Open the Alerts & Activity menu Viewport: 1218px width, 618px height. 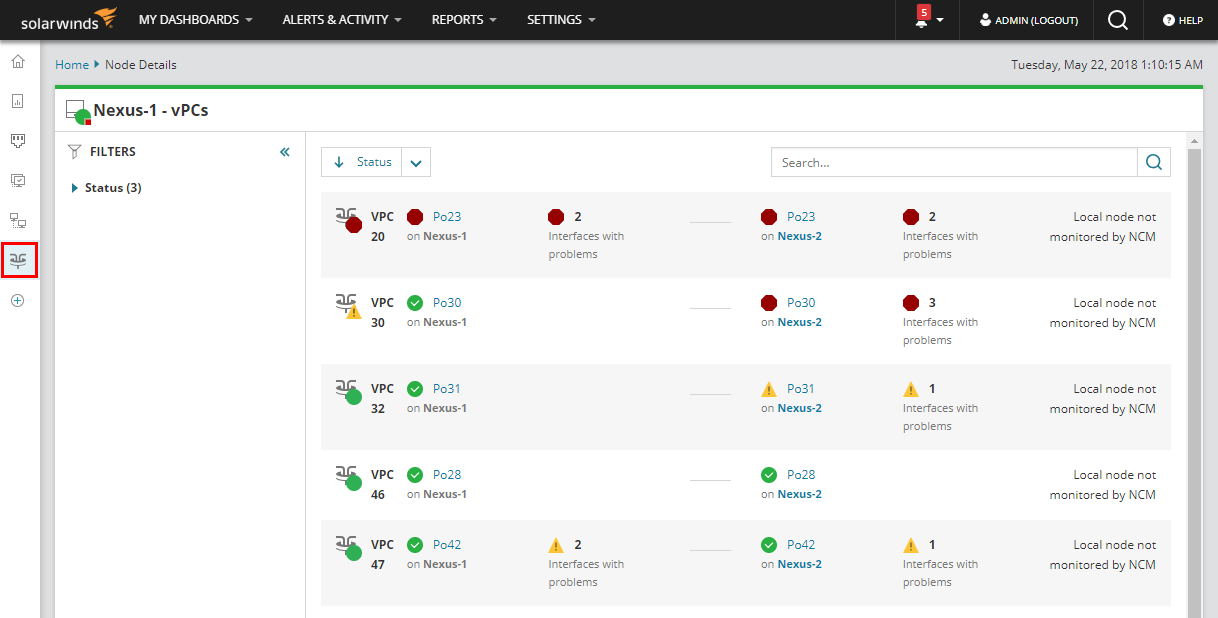tap(342, 20)
